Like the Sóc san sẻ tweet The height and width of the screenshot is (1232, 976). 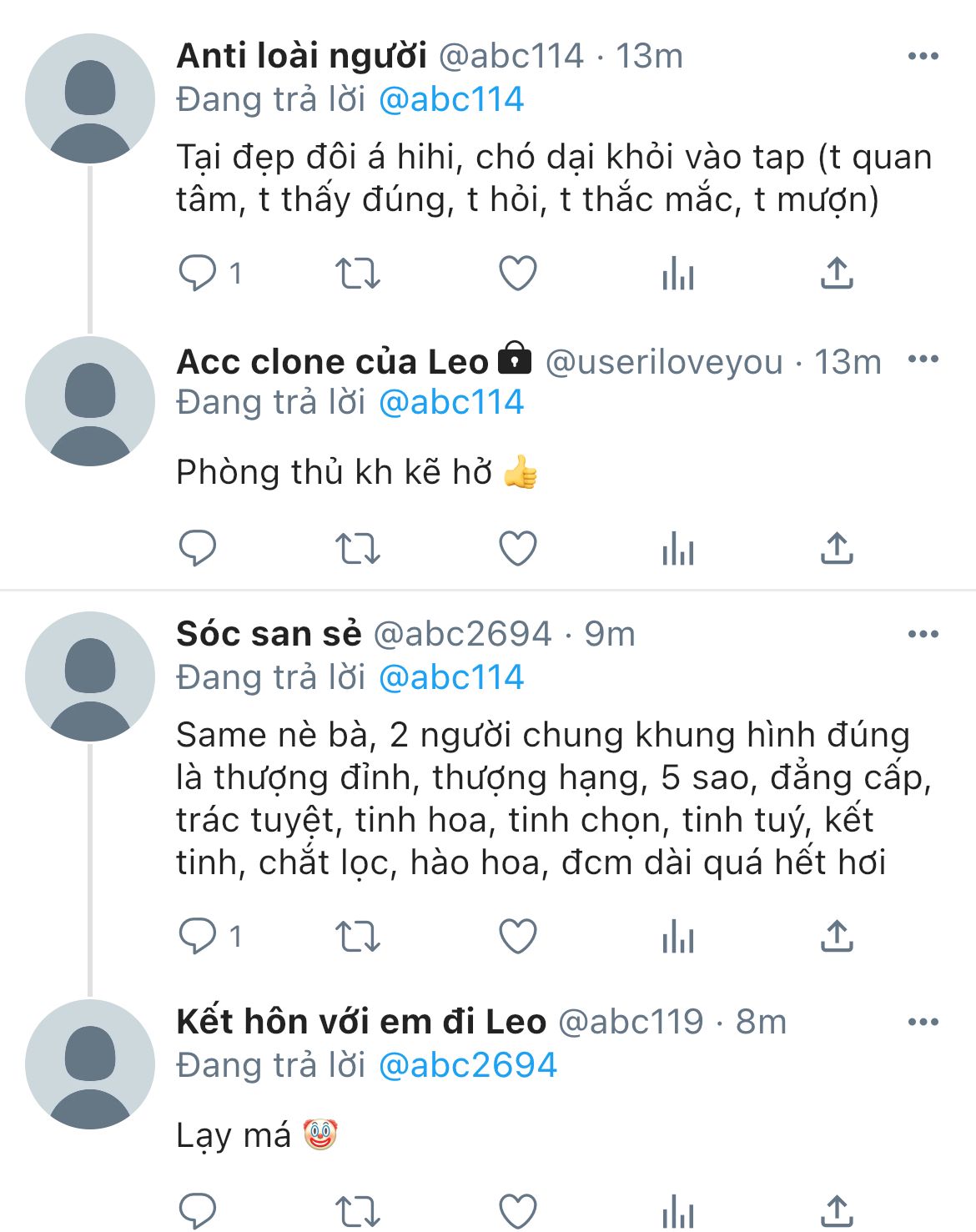click(x=517, y=936)
